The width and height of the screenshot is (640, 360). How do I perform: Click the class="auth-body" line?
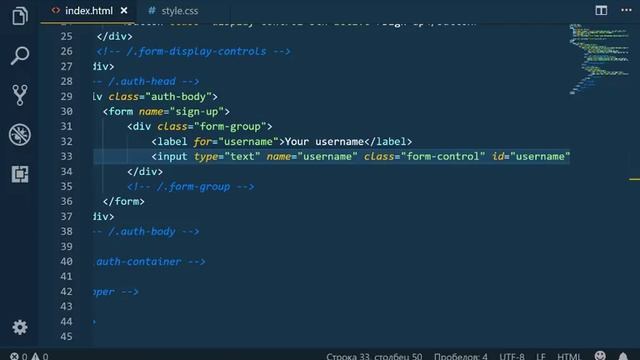[155, 97]
